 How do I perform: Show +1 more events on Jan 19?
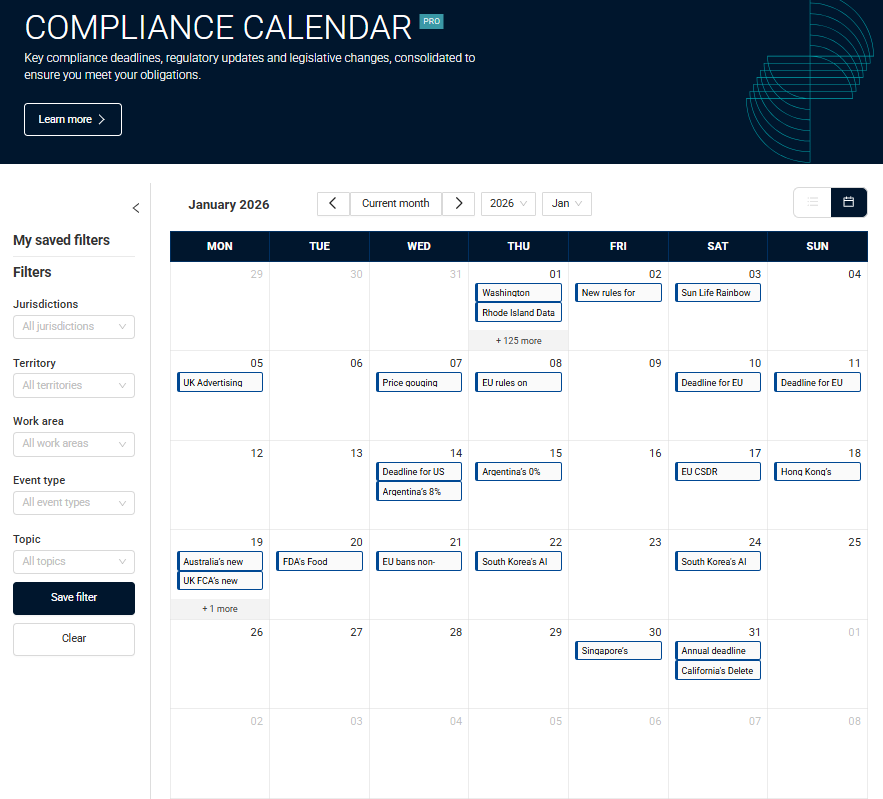(x=219, y=608)
